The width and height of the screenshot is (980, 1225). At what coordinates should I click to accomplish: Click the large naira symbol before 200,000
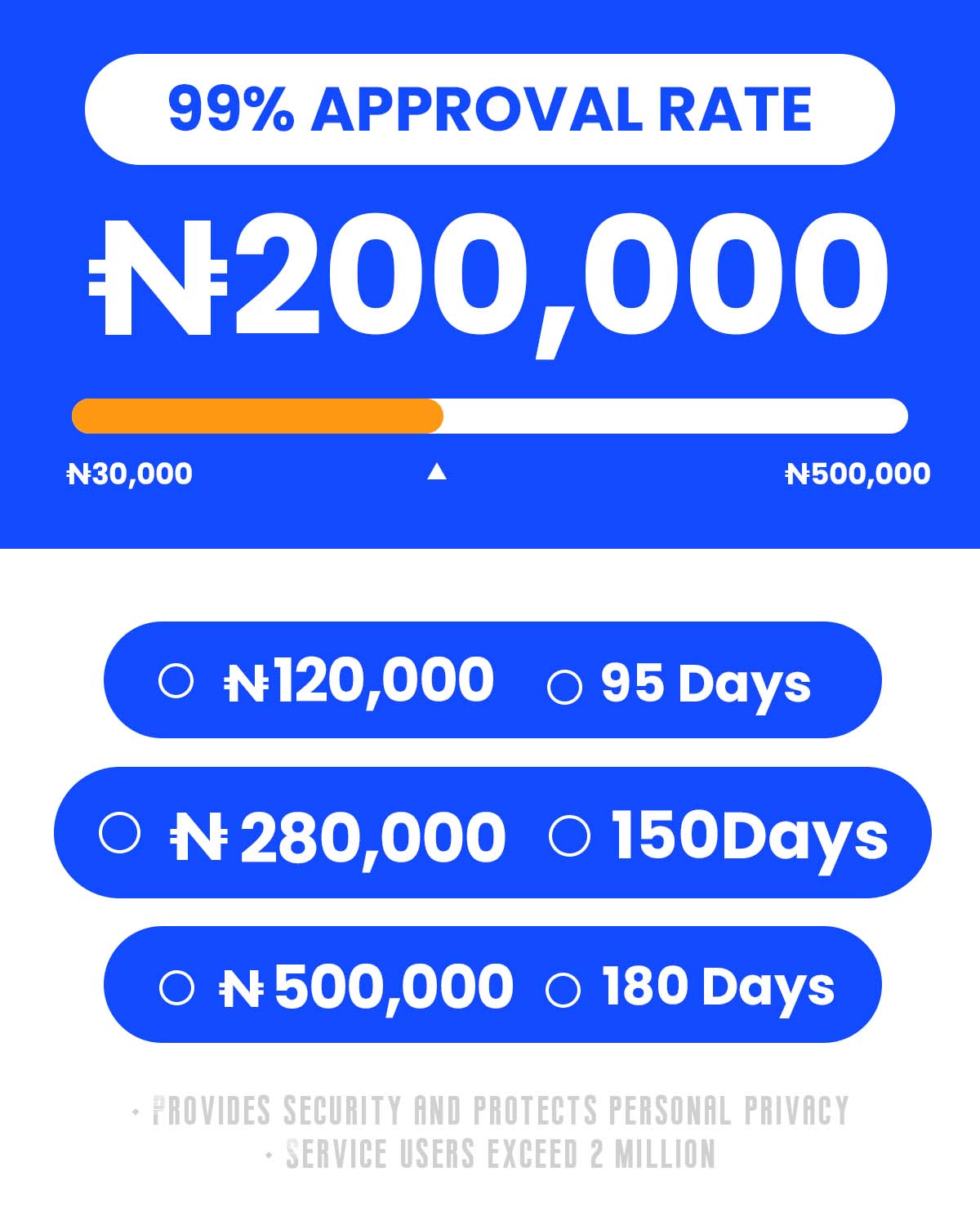pos(158,277)
